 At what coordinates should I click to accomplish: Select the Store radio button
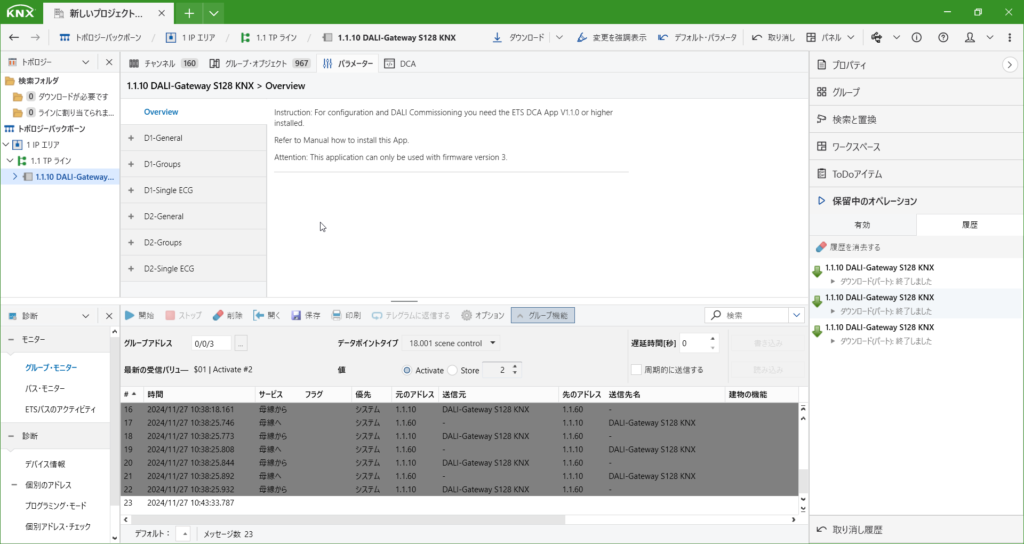[453, 370]
